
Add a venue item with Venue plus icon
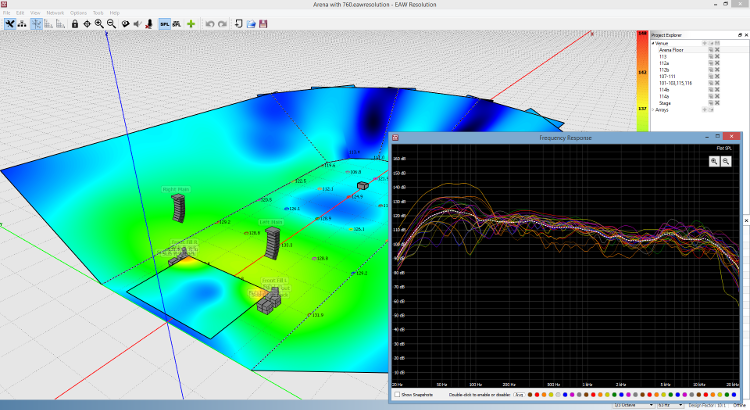[x=704, y=43]
